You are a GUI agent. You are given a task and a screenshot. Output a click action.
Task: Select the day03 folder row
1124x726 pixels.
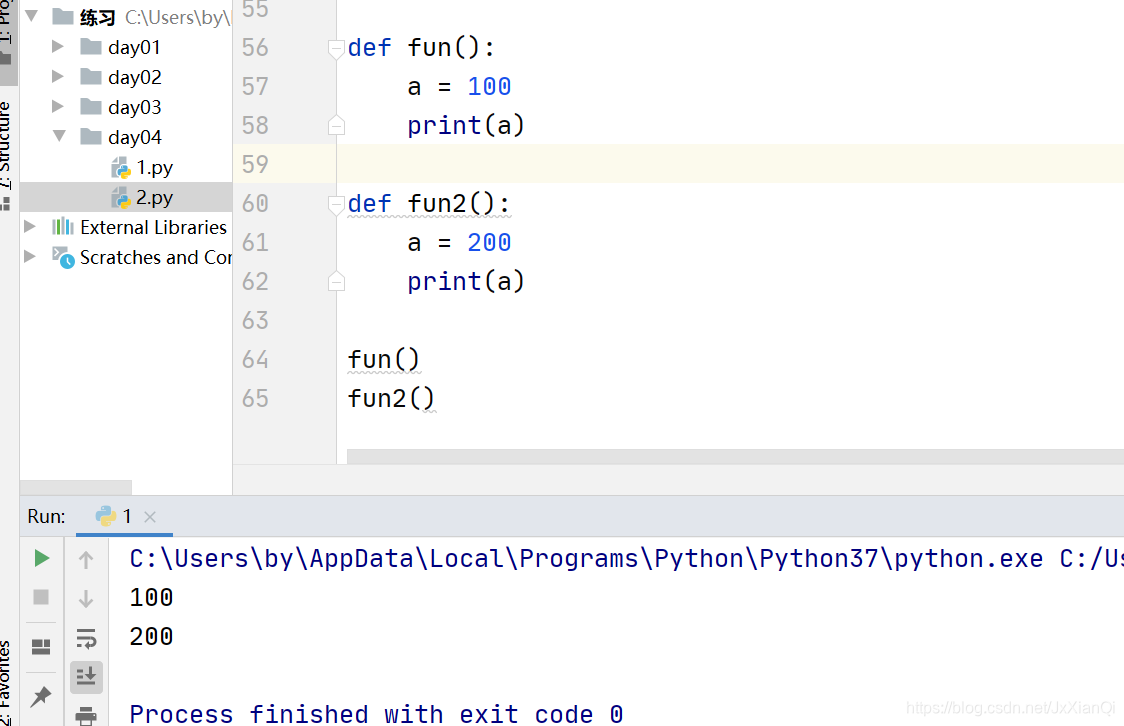coord(126,108)
